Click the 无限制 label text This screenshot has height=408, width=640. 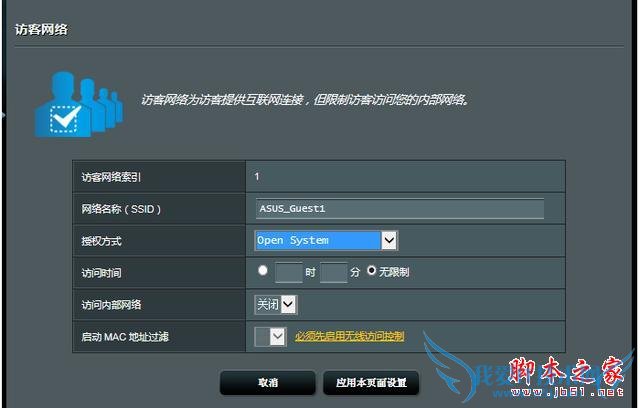click(394, 272)
